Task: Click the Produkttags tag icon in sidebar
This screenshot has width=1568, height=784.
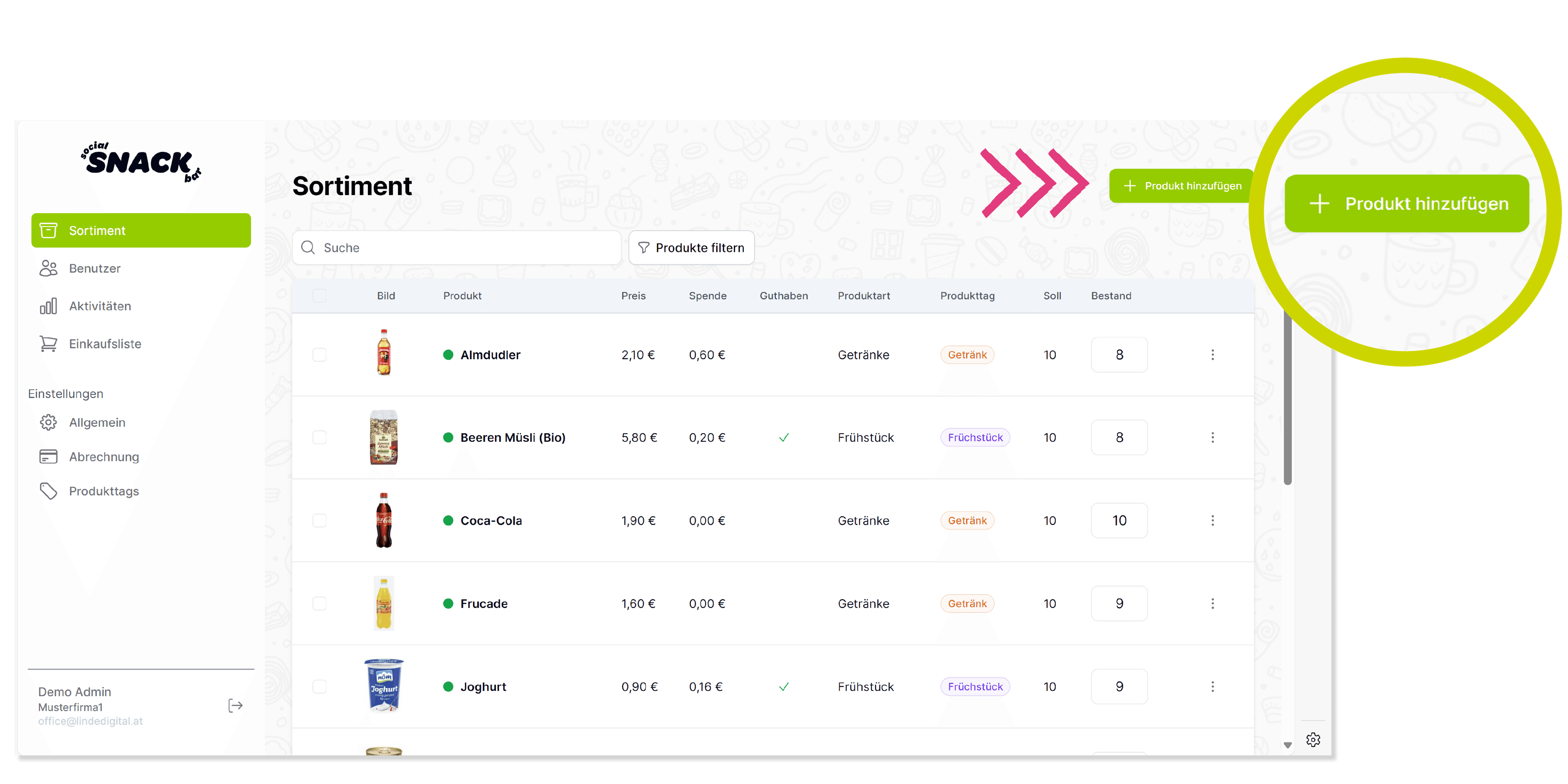Action: pyautogui.click(x=48, y=491)
